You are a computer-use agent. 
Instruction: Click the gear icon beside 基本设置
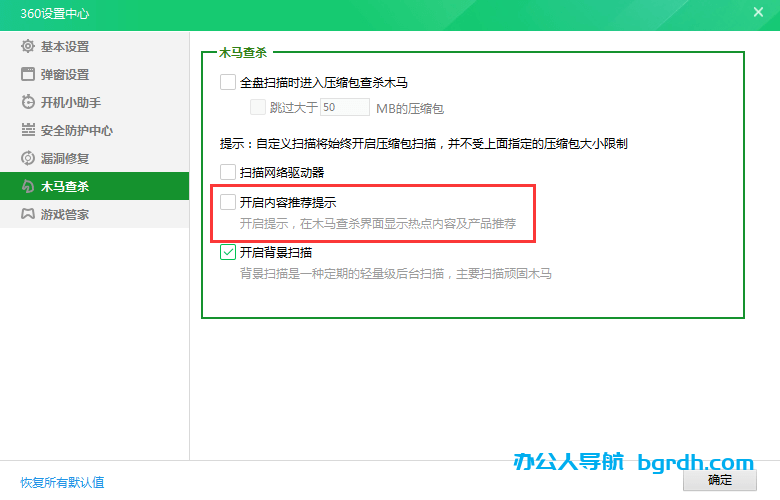click(x=28, y=46)
